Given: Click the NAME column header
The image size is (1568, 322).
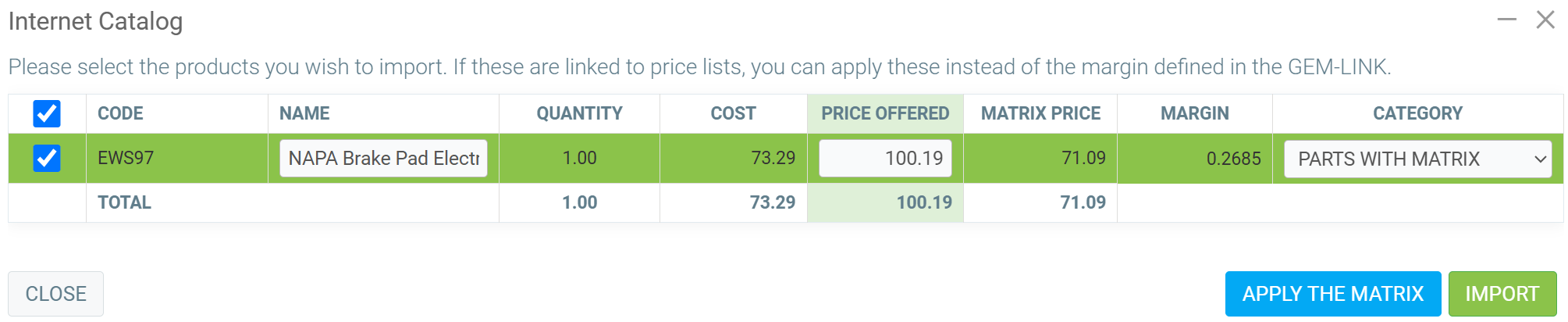Looking at the screenshot, I should 304,114.
